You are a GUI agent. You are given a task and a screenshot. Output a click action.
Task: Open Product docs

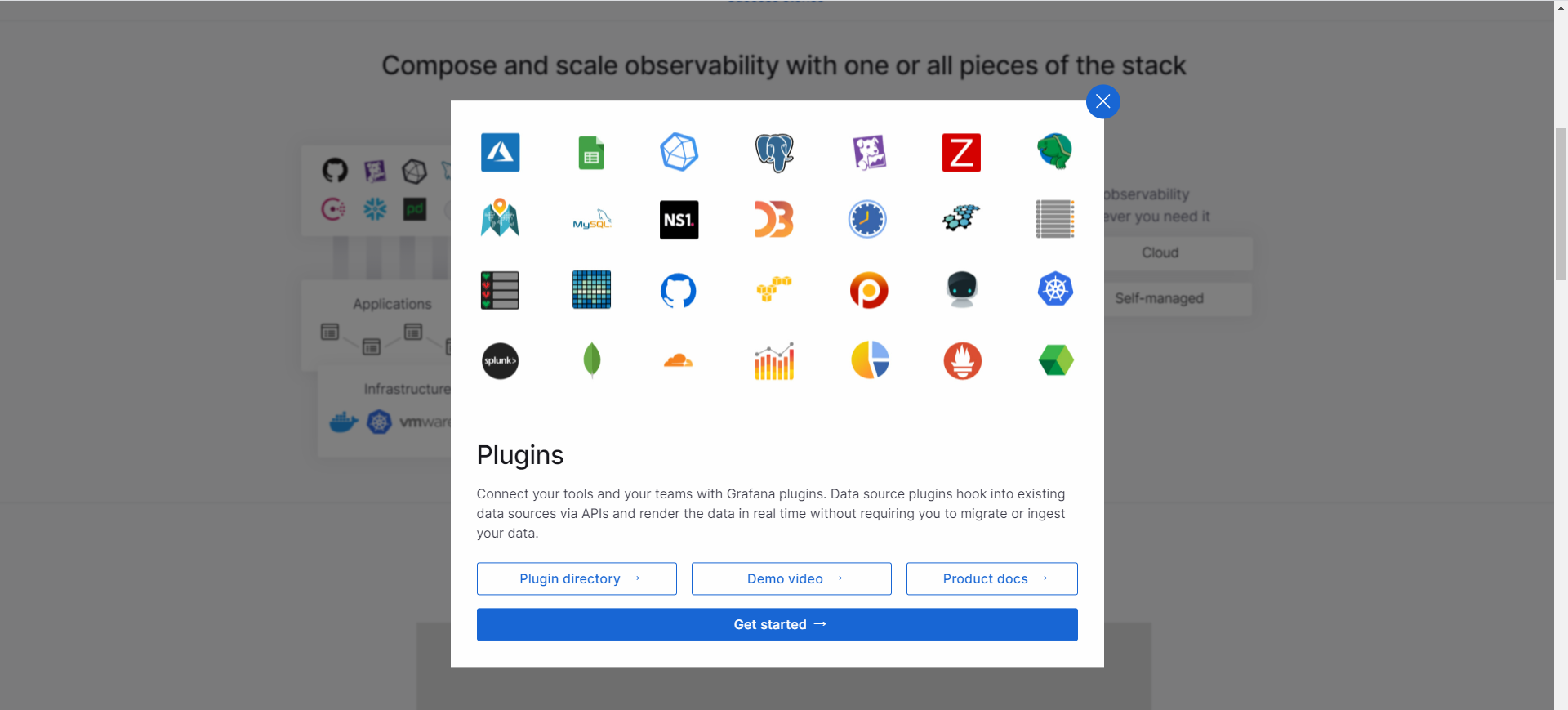click(x=992, y=578)
